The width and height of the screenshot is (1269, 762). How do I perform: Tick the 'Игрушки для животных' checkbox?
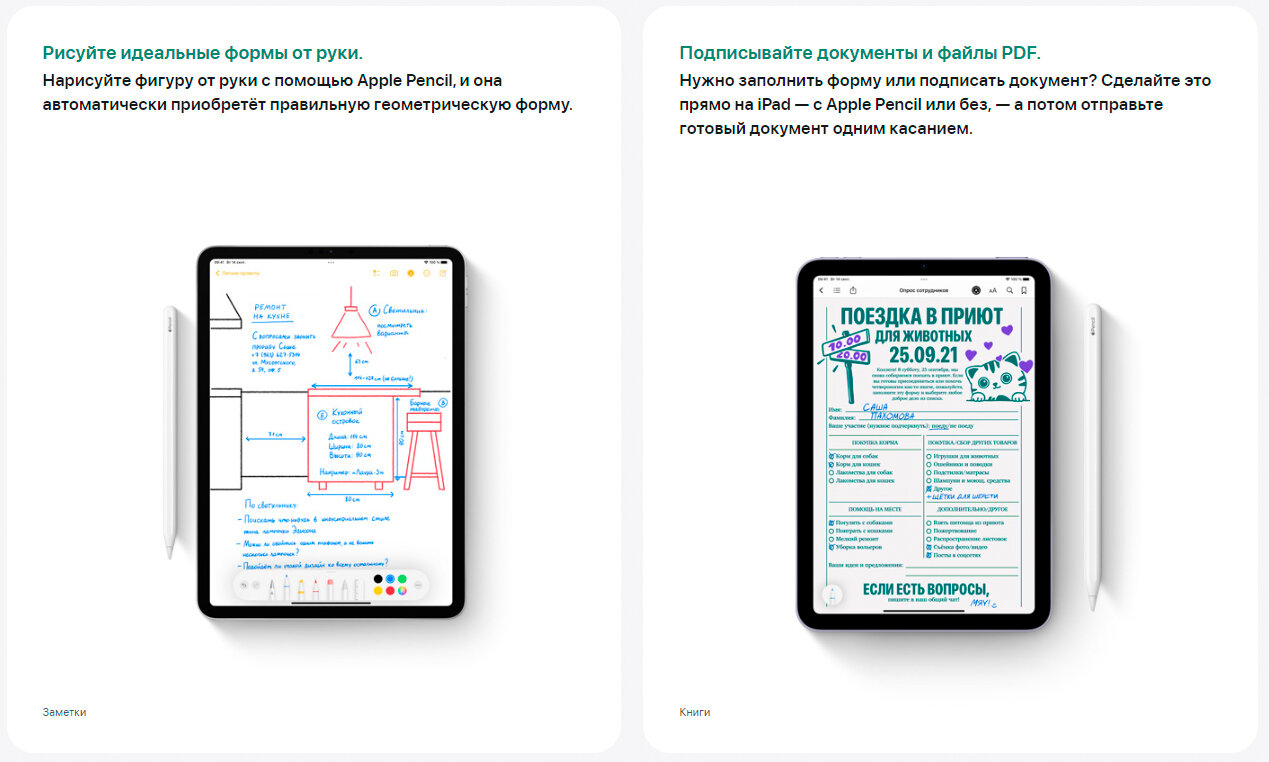[929, 456]
